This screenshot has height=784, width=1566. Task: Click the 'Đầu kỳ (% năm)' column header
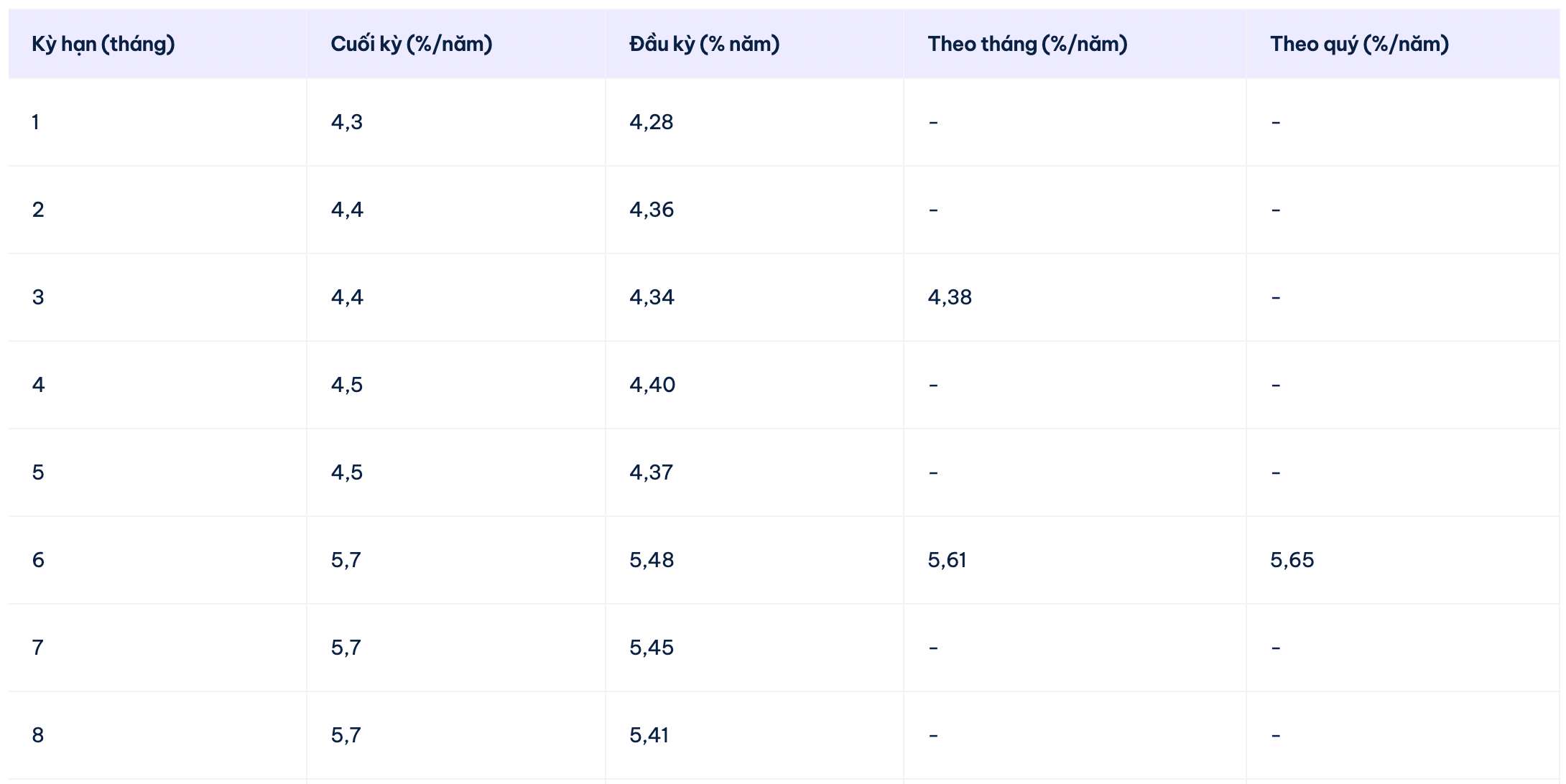(x=704, y=44)
